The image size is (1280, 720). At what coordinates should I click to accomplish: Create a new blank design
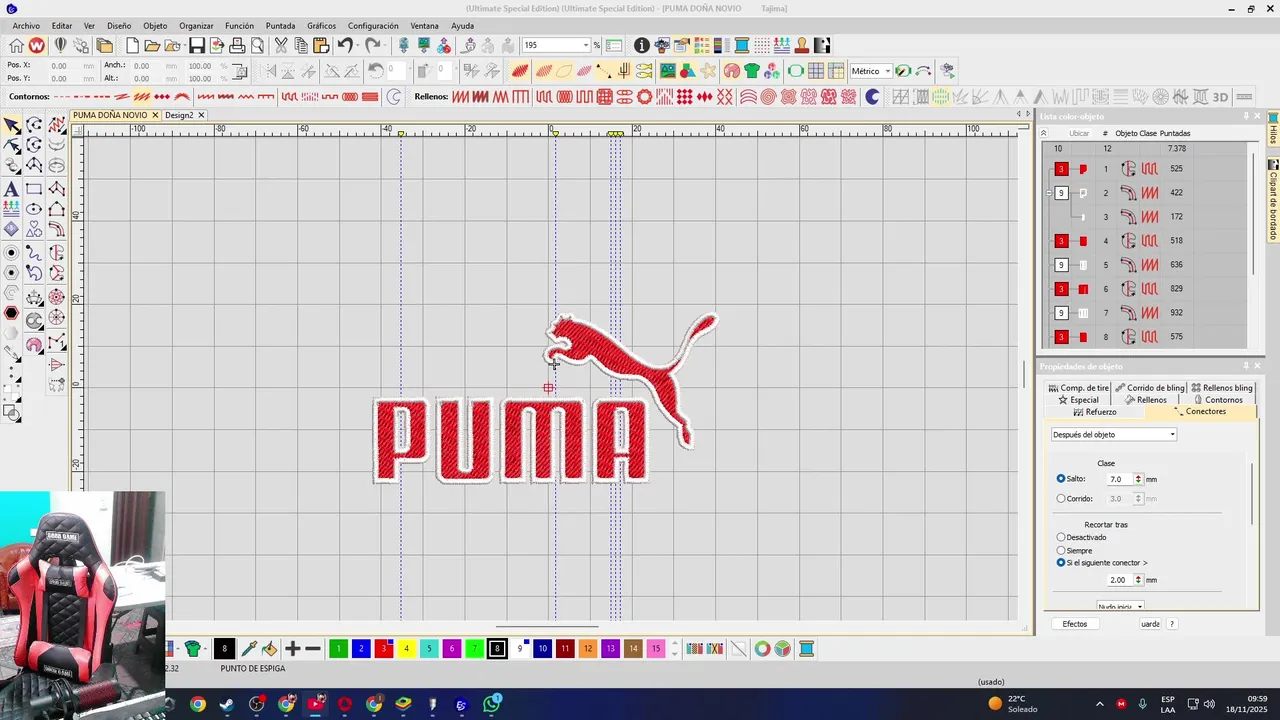(131, 45)
